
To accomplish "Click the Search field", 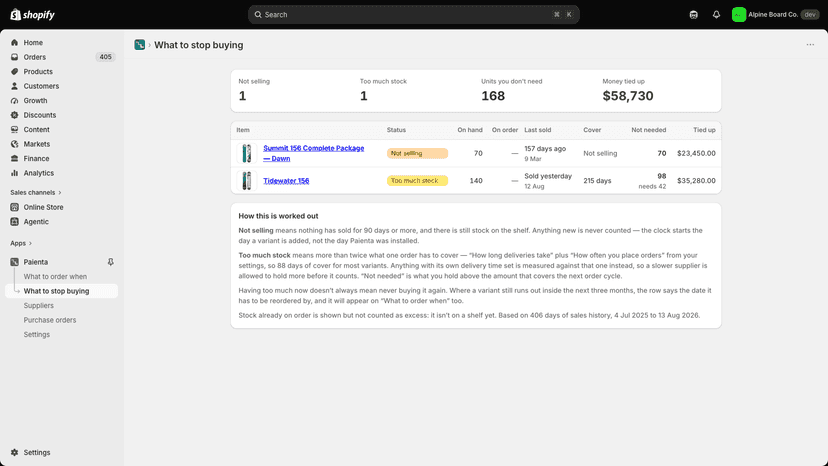I will coord(413,15).
